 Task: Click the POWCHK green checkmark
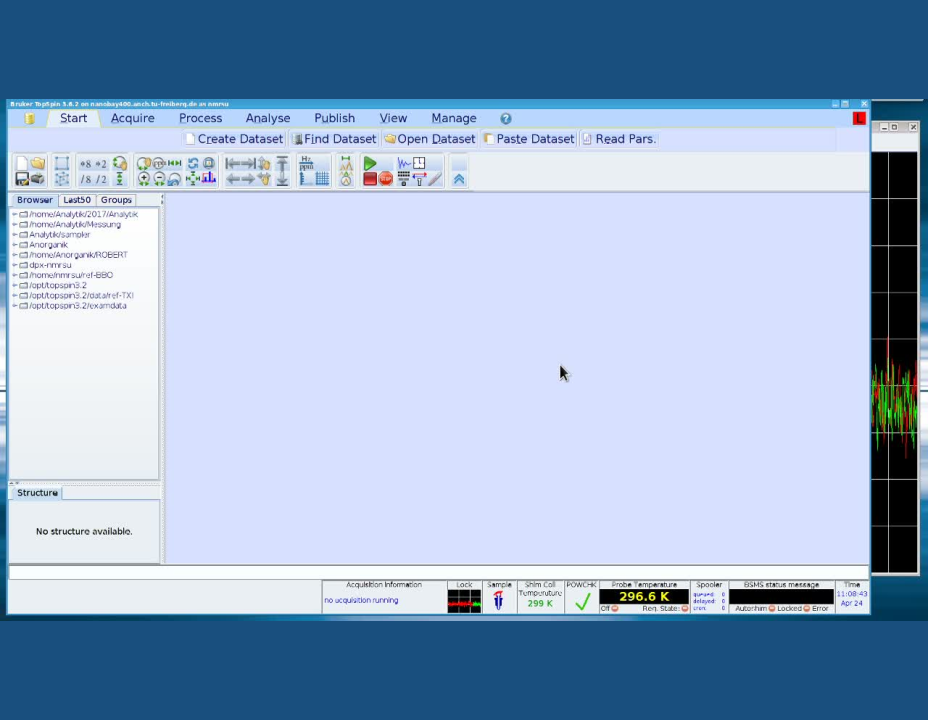582,602
